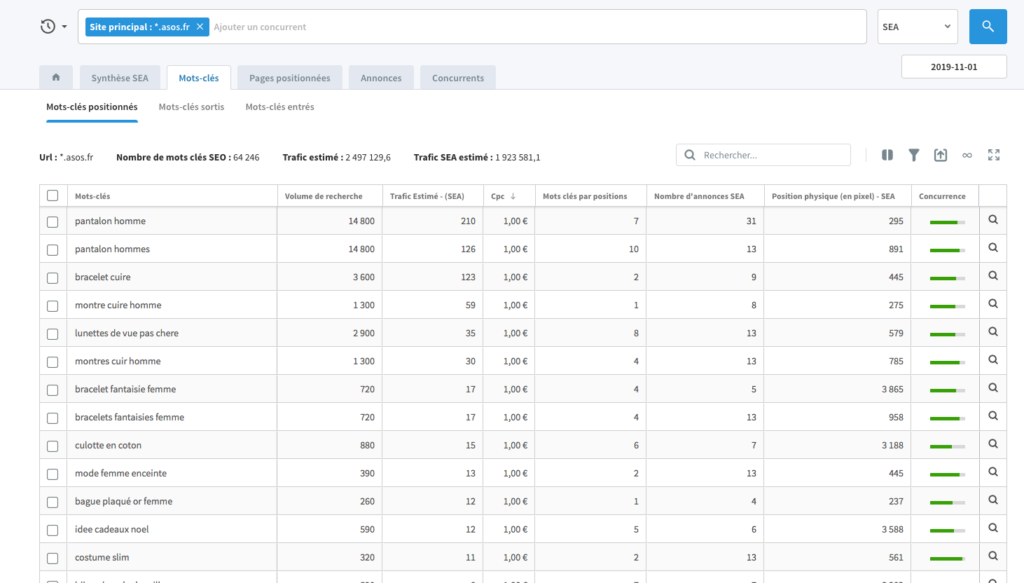
Task: Open the Mots-clés sortis sub-tab
Action: tap(191, 107)
